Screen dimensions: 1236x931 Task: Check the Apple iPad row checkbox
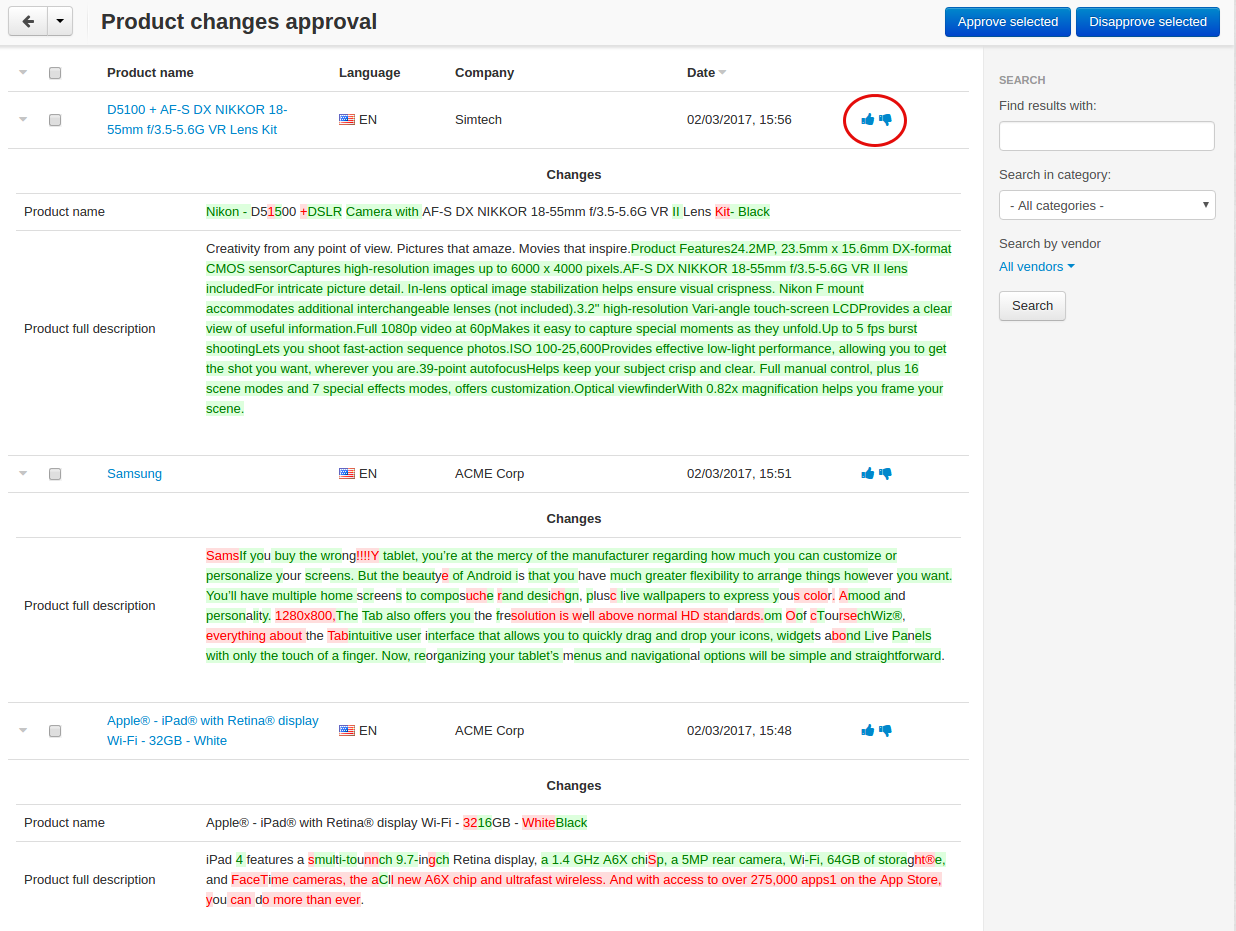[x=55, y=731]
